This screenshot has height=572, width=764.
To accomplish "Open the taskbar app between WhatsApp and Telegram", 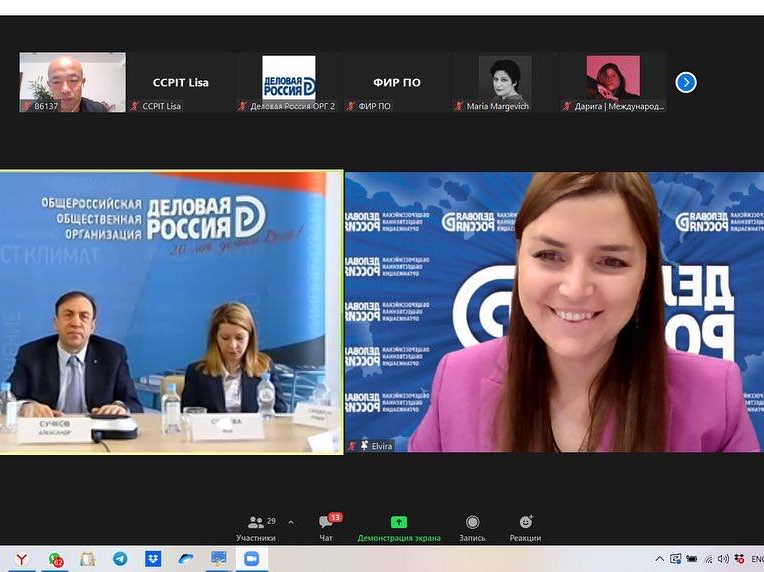I will click(88, 559).
